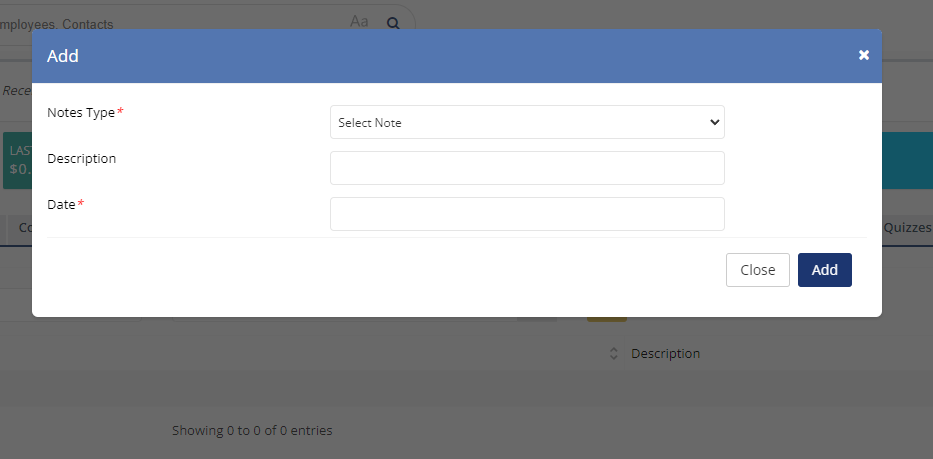Select the teal LAST summary card
Viewport: 933px width, 459px height.
[17, 160]
